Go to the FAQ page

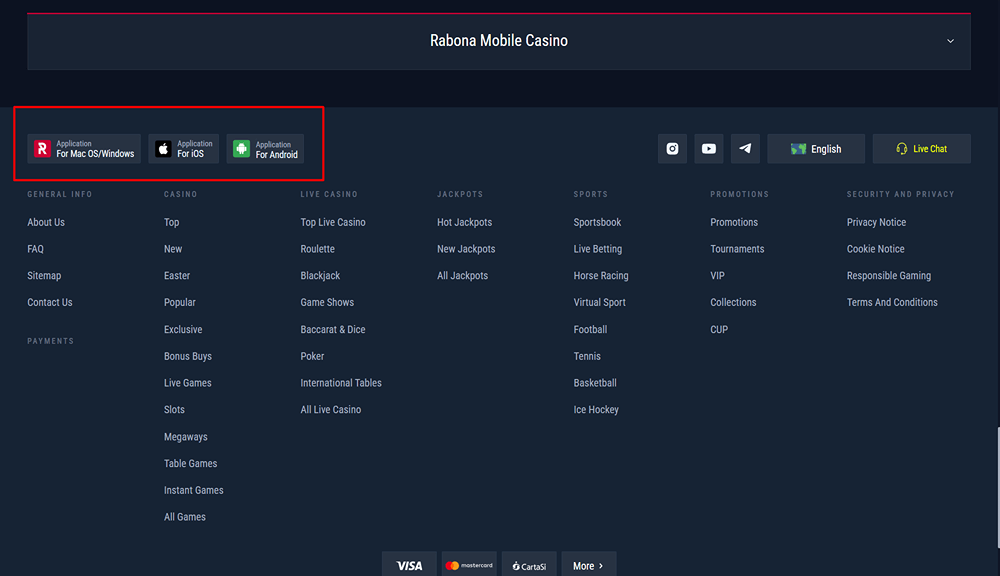[x=36, y=249]
